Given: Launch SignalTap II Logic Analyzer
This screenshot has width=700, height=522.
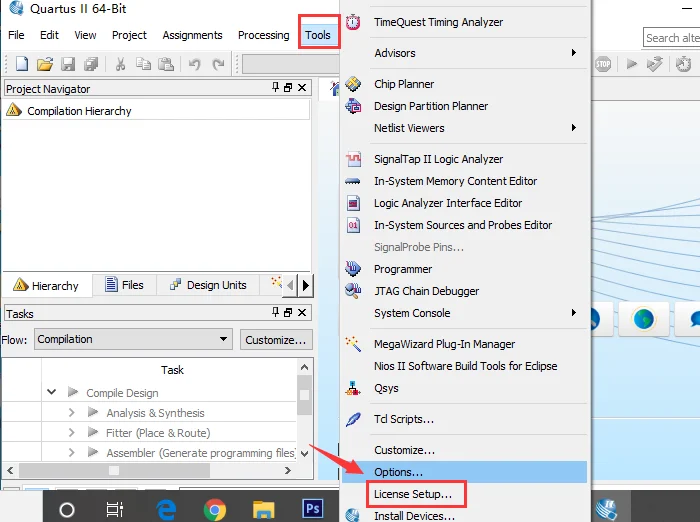Looking at the screenshot, I should point(465,159).
